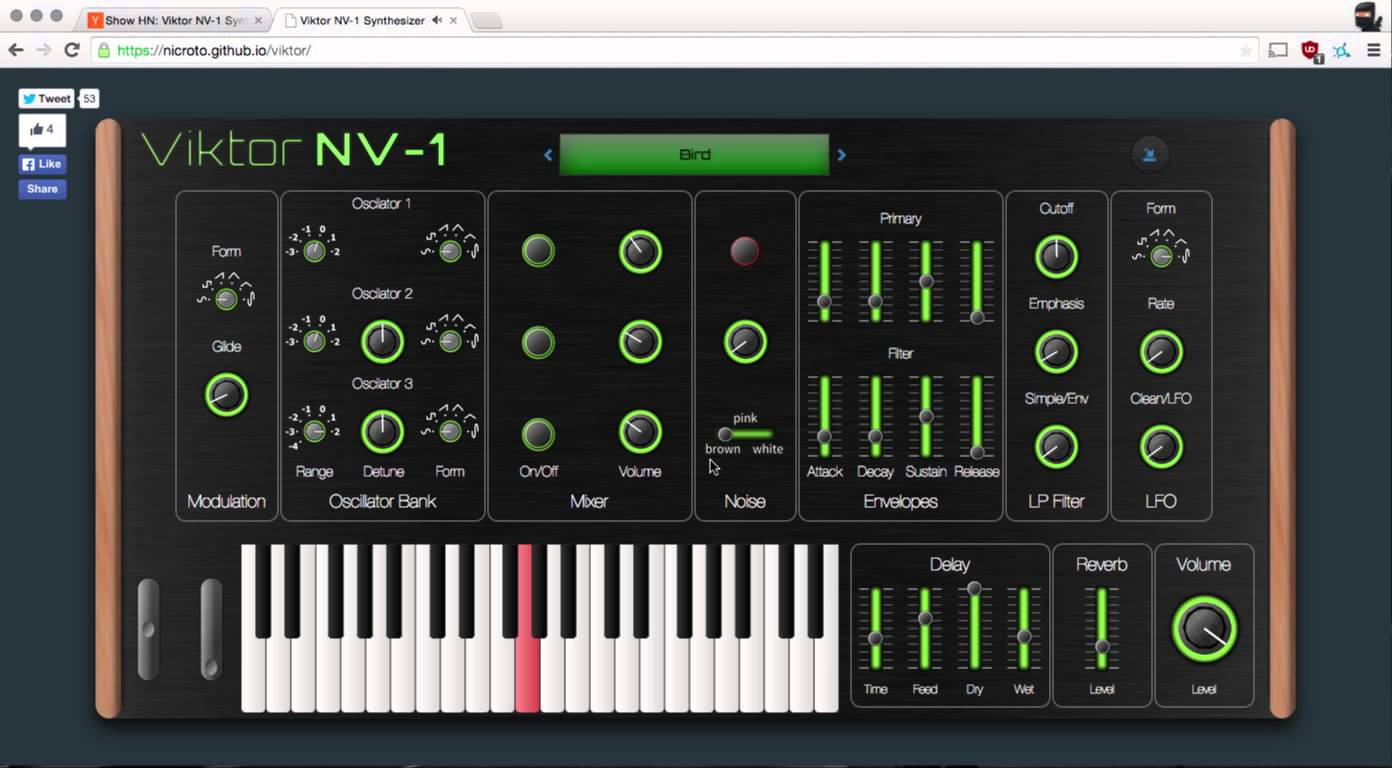Click the Modulation Form selector knob

tap(226, 298)
